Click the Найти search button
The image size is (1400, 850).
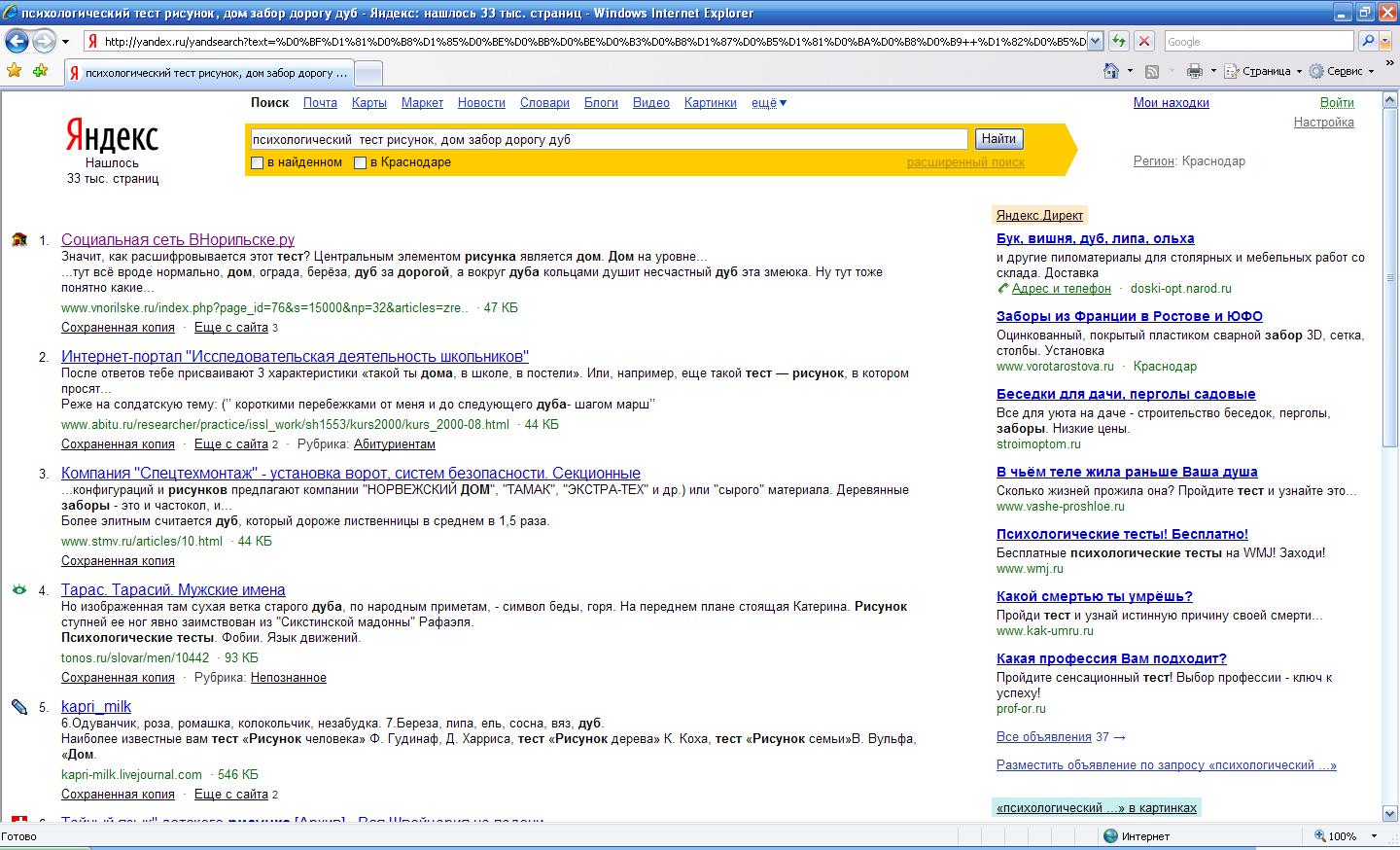pos(998,139)
